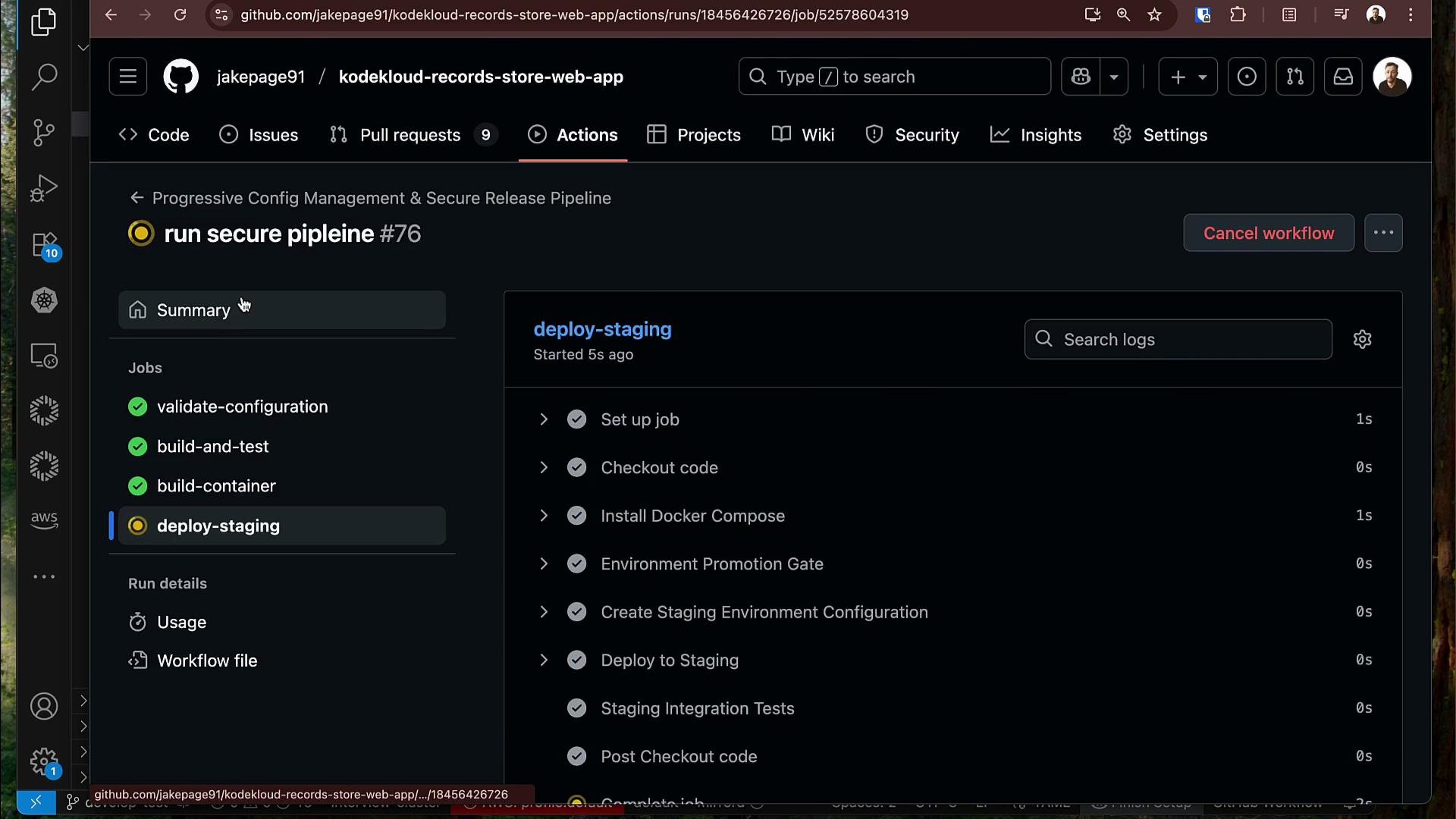Switch to the Issues tab
Image resolution: width=1456 pixels, height=819 pixels.
point(259,135)
